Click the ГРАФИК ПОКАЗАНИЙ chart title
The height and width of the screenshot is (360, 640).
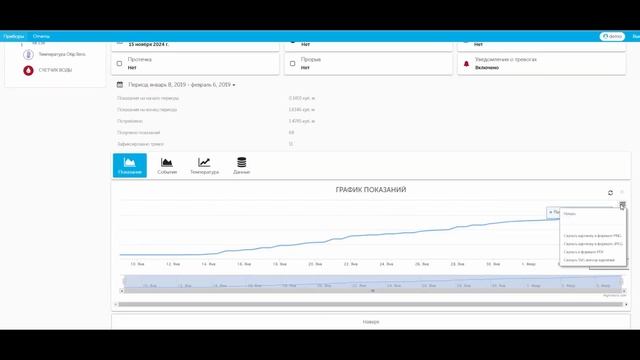click(x=371, y=190)
